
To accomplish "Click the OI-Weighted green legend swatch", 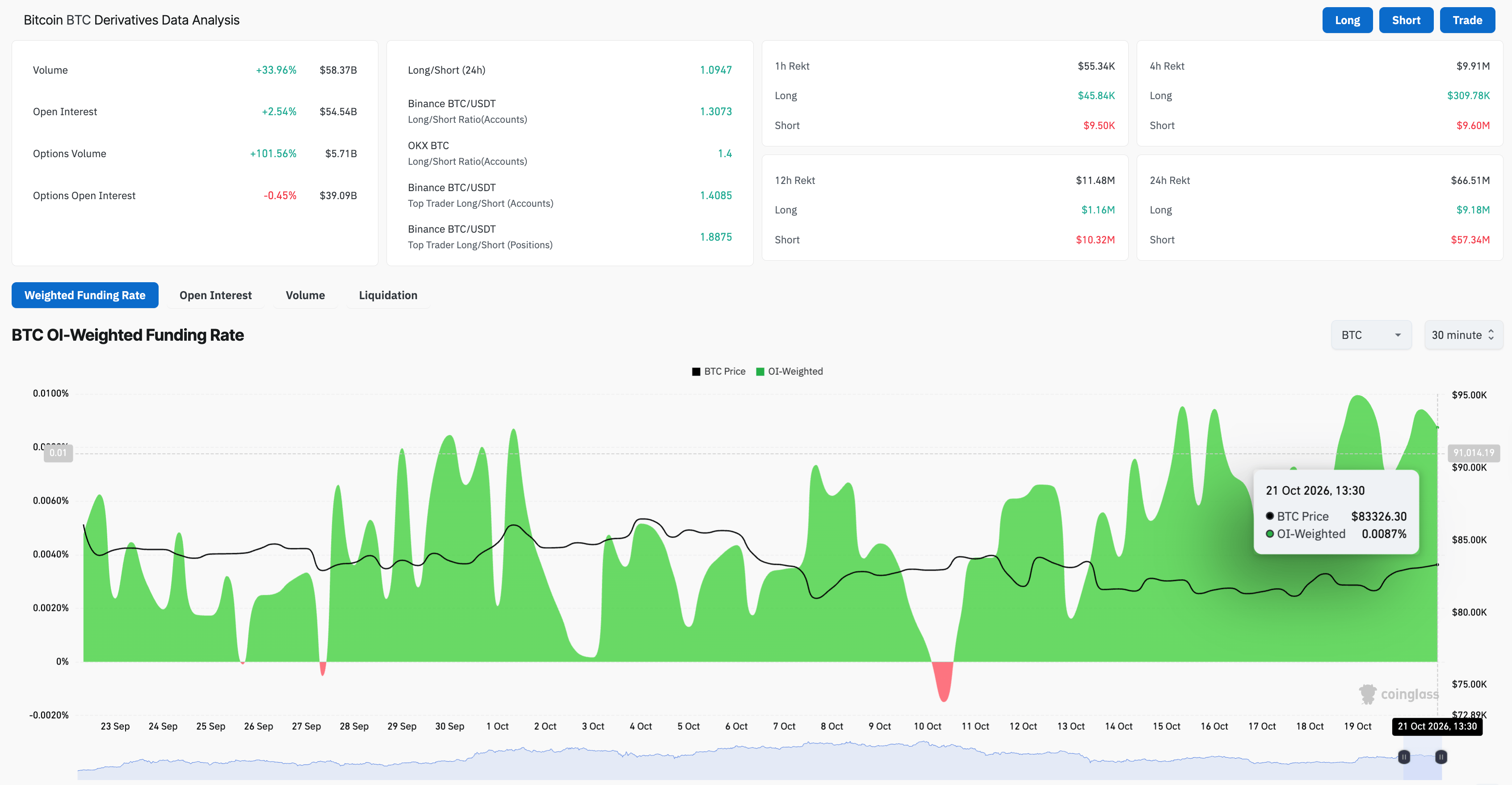I will click(x=760, y=372).
